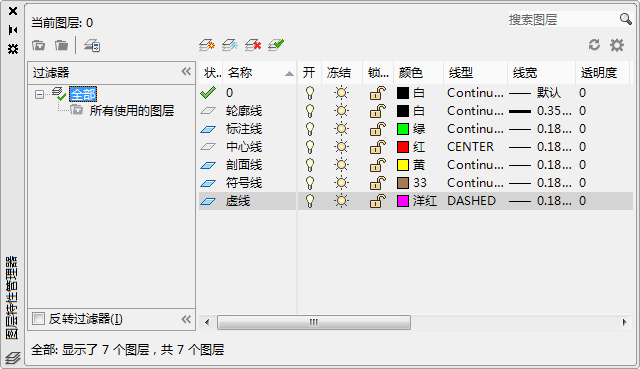Click the status icon of 虚线 layer
This screenshot has width=640, height=369.
[208, 201]
